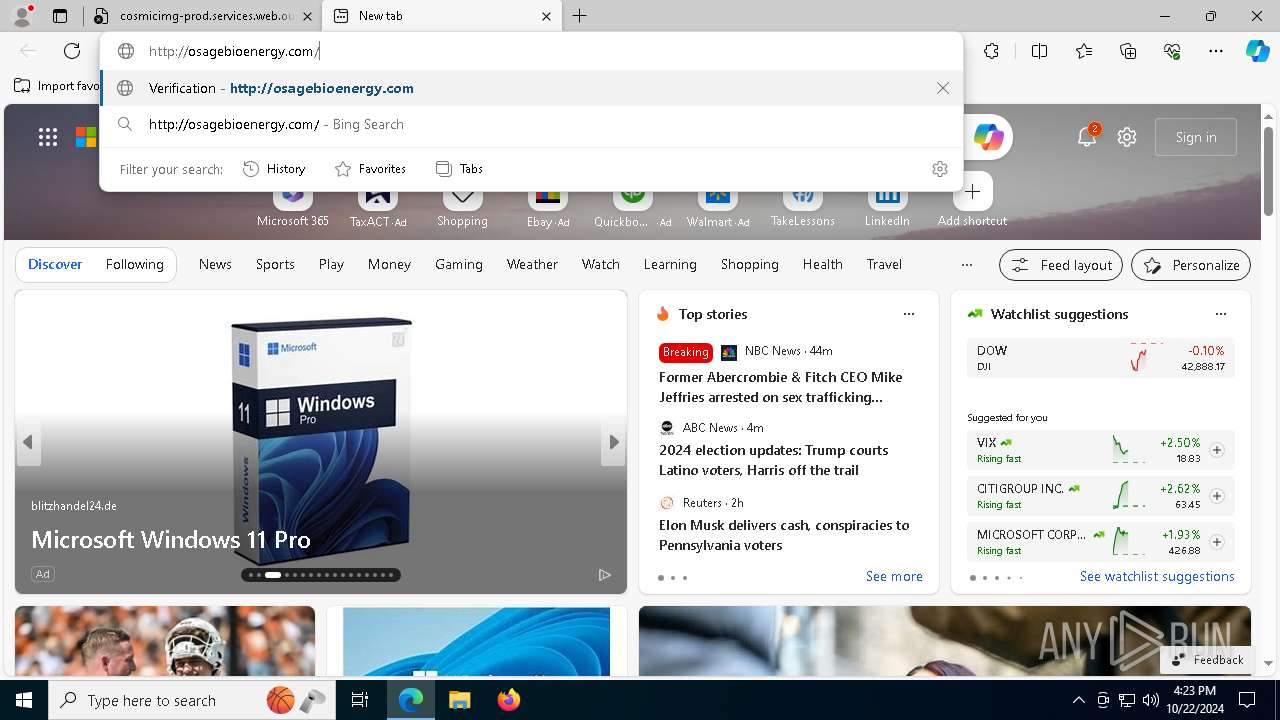The width and height of the screenshot is (1280, 720).
Task: Select the Discover feed tab
Action: pyautogui.click(x=55, y=264)
